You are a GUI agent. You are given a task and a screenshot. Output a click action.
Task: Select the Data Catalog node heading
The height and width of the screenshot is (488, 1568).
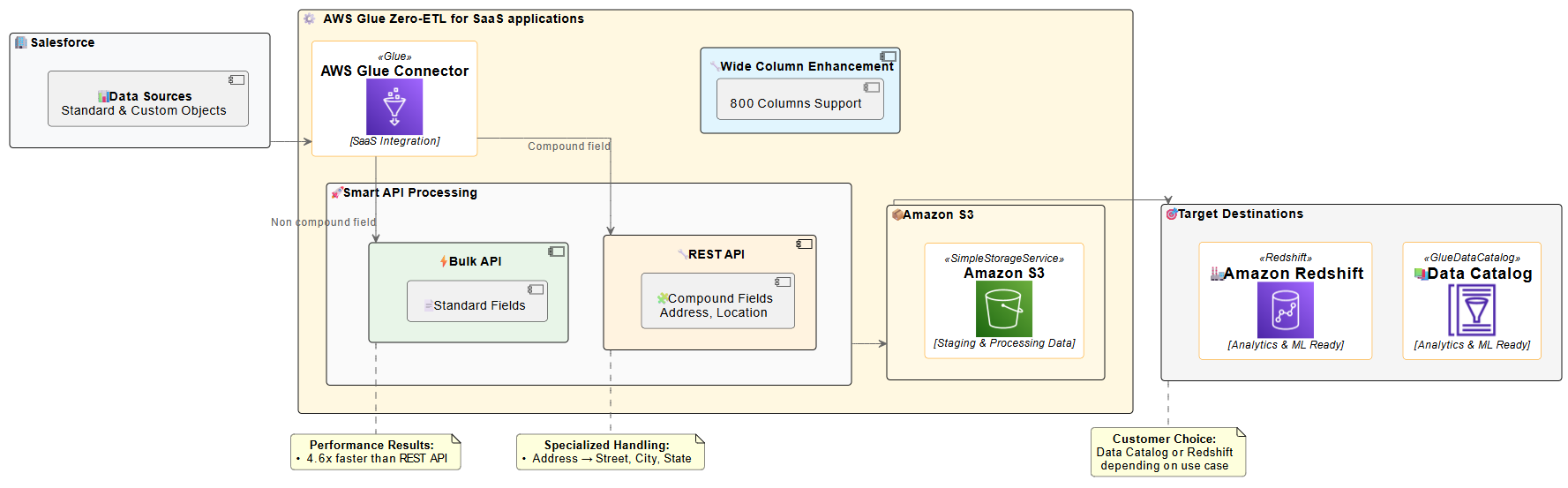click(x=1480, y=274)
